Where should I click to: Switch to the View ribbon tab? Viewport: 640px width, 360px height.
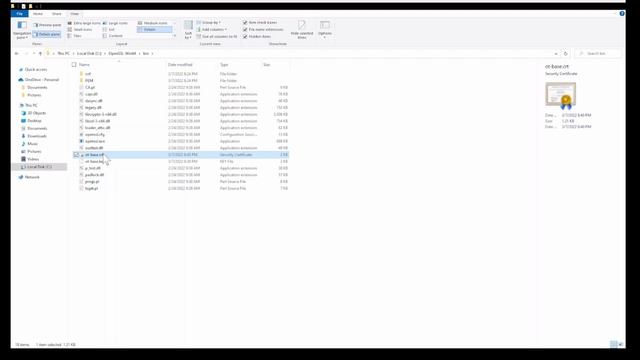(x=74, y=14)
